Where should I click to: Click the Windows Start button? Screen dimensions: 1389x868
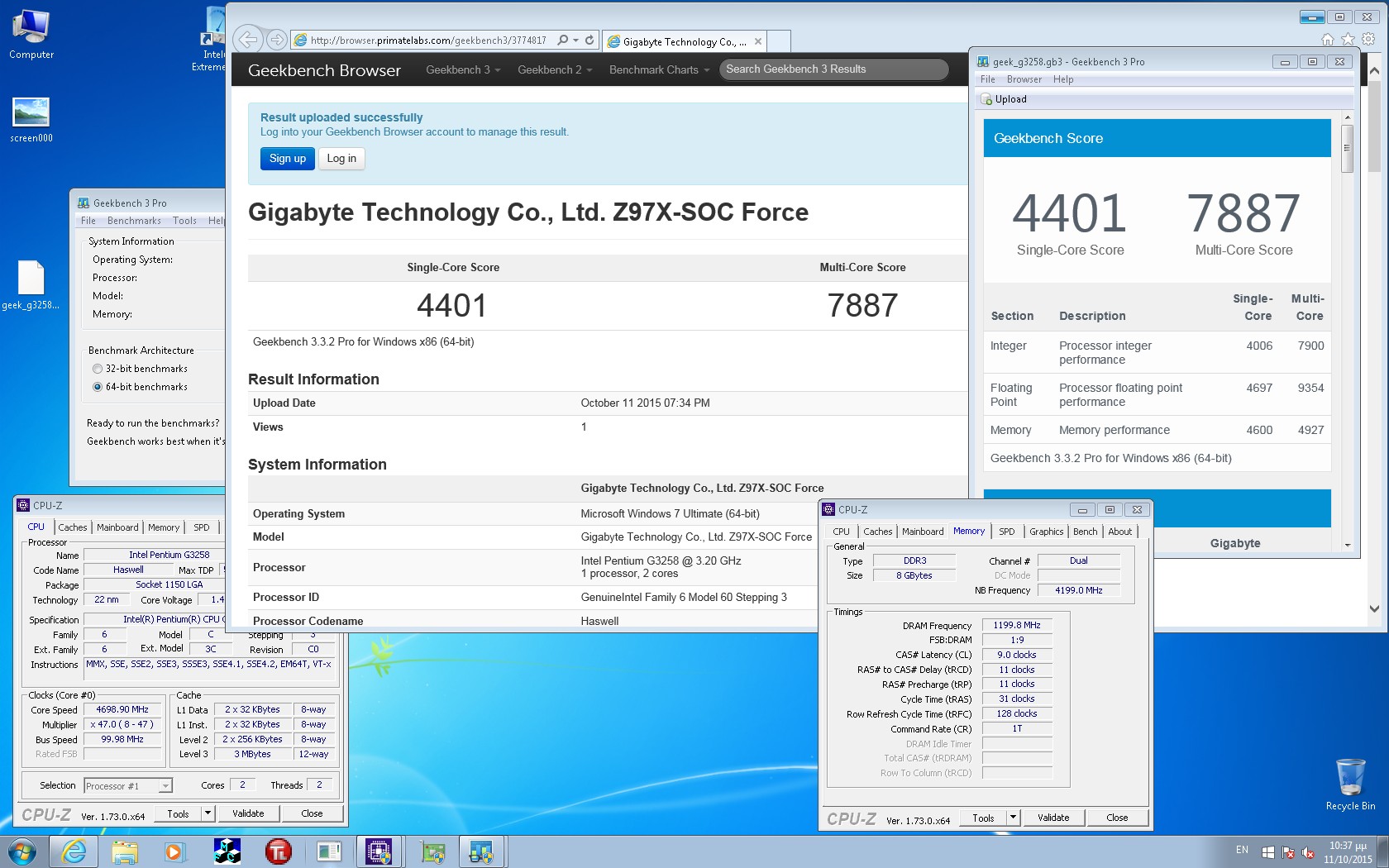coord(21,851)
